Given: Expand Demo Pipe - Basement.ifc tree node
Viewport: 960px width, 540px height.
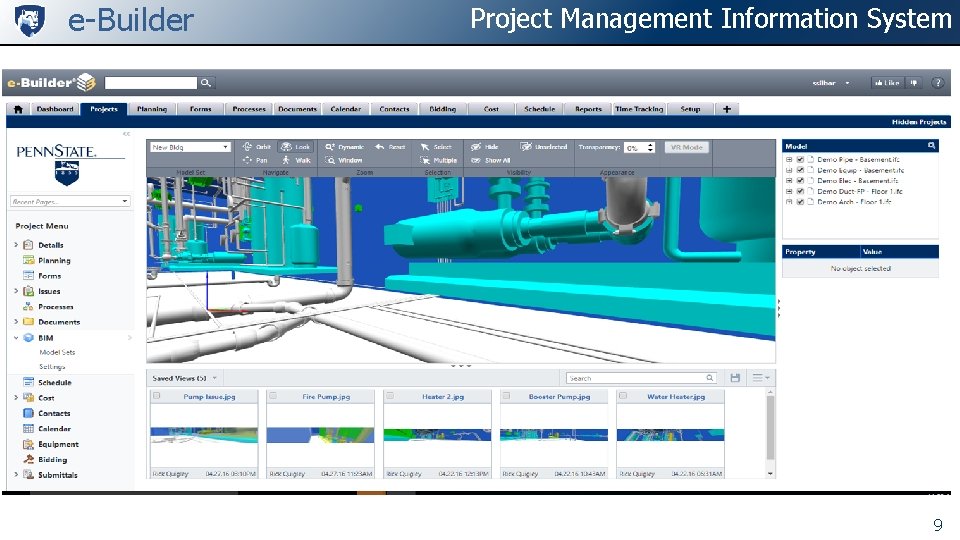Looking at the screenshot, I should (789, 159).
